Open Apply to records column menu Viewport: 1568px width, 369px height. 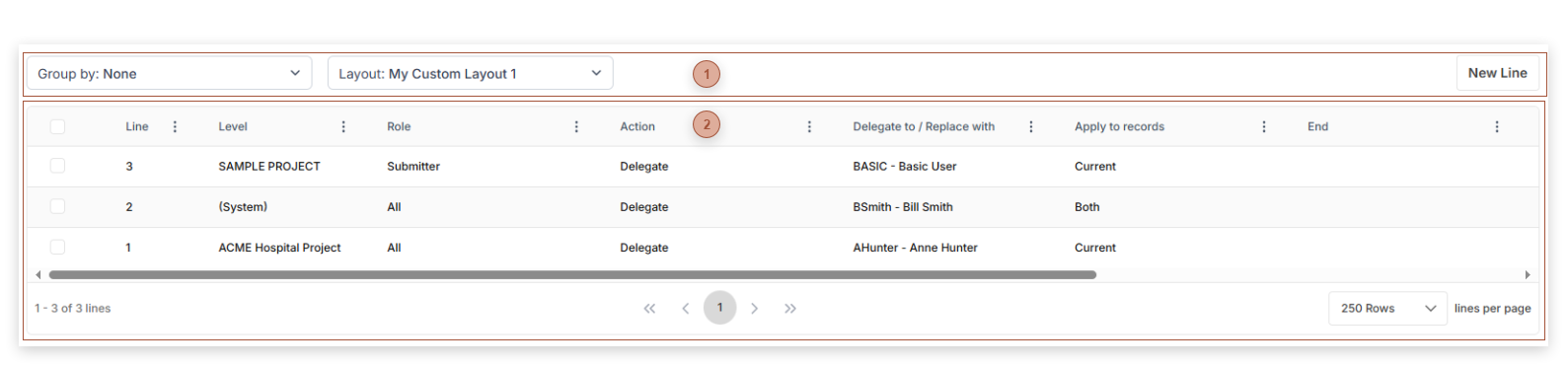(1264, 126)
